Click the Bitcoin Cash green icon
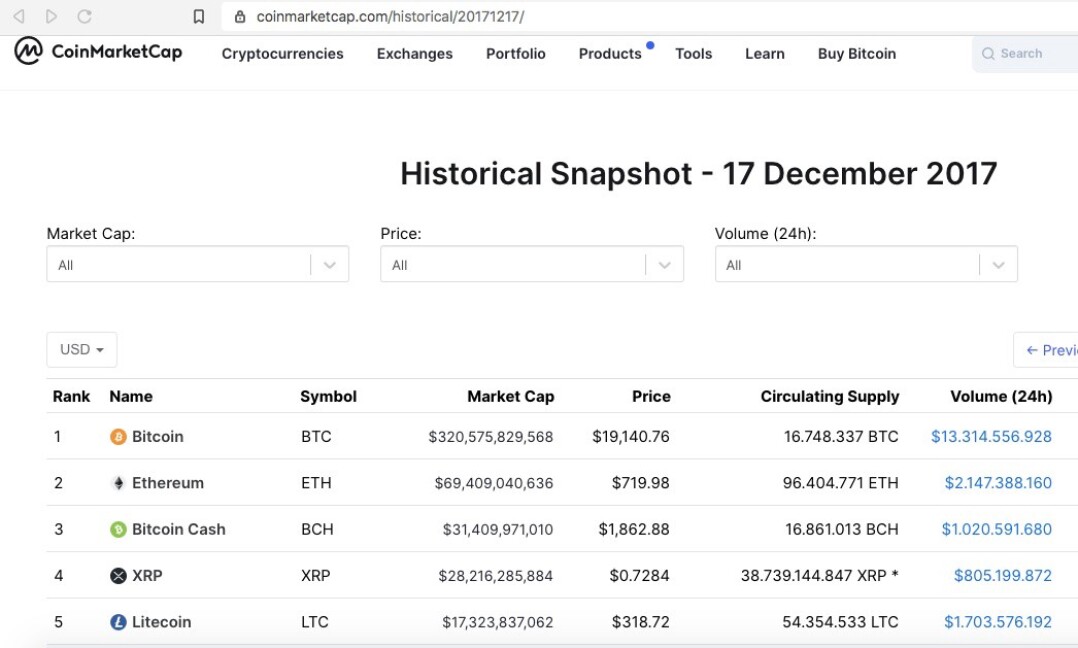Screen dimensions: 1078x648 click(x=118, y=529)
